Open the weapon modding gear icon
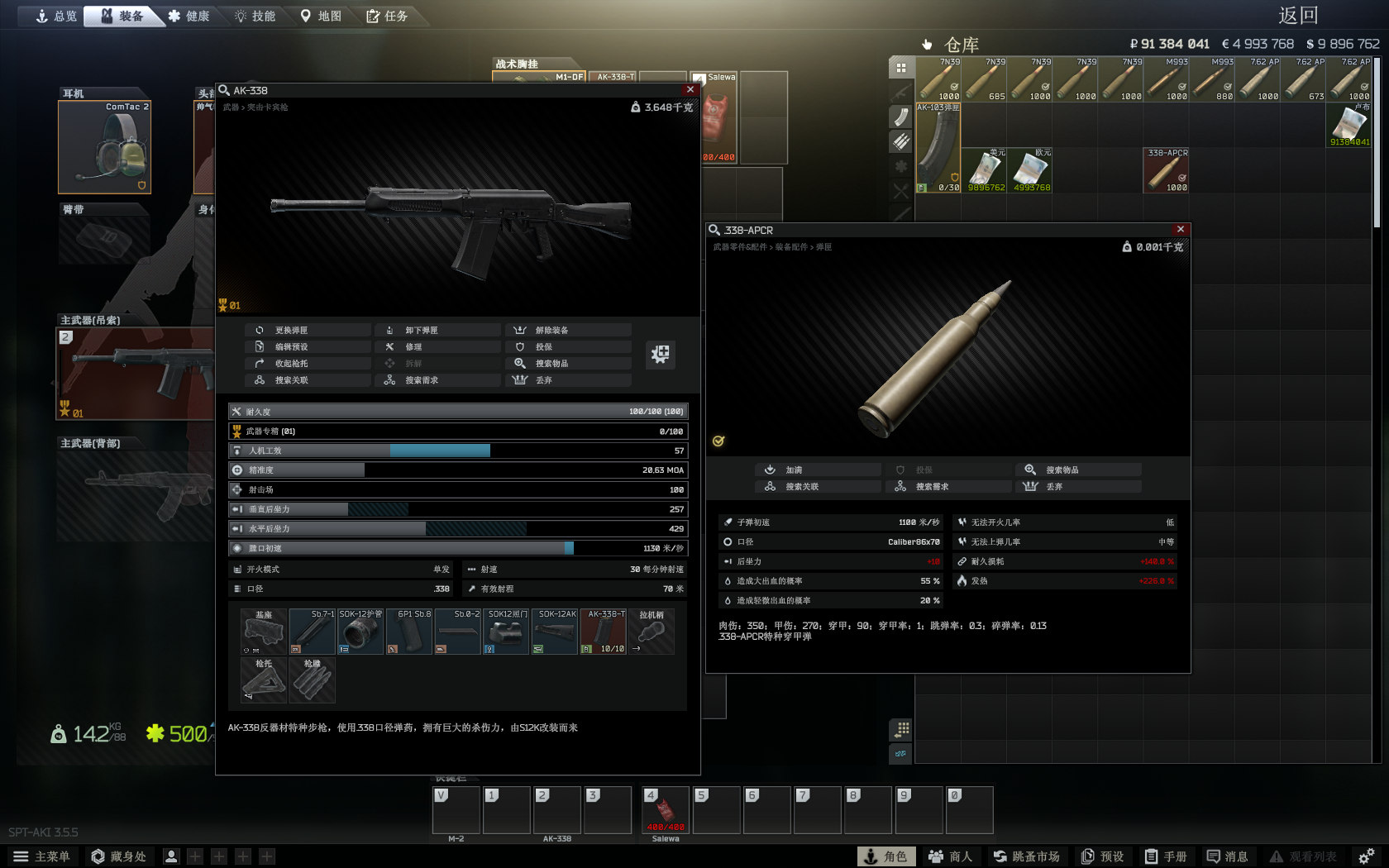The width and height of the screenshot is (1389, 868). click(660, 355)
